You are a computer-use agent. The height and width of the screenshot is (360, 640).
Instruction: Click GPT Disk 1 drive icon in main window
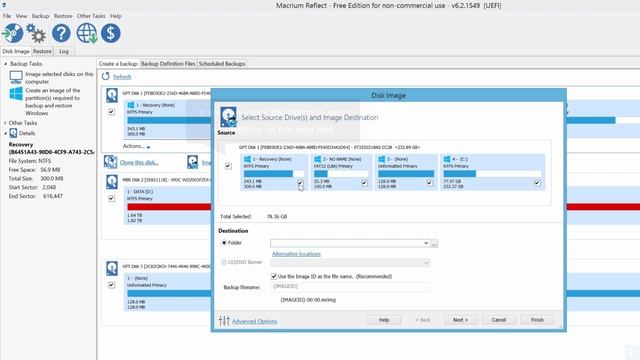click(112, 95)
